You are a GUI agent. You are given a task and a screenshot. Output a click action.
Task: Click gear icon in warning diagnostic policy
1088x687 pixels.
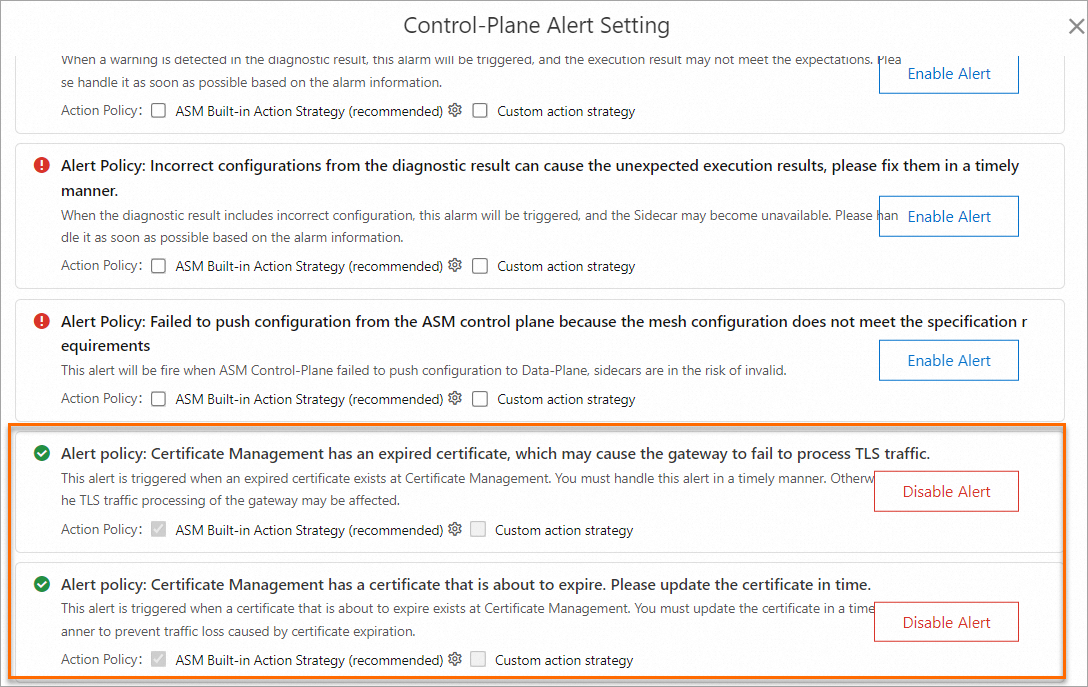point(455,110)
